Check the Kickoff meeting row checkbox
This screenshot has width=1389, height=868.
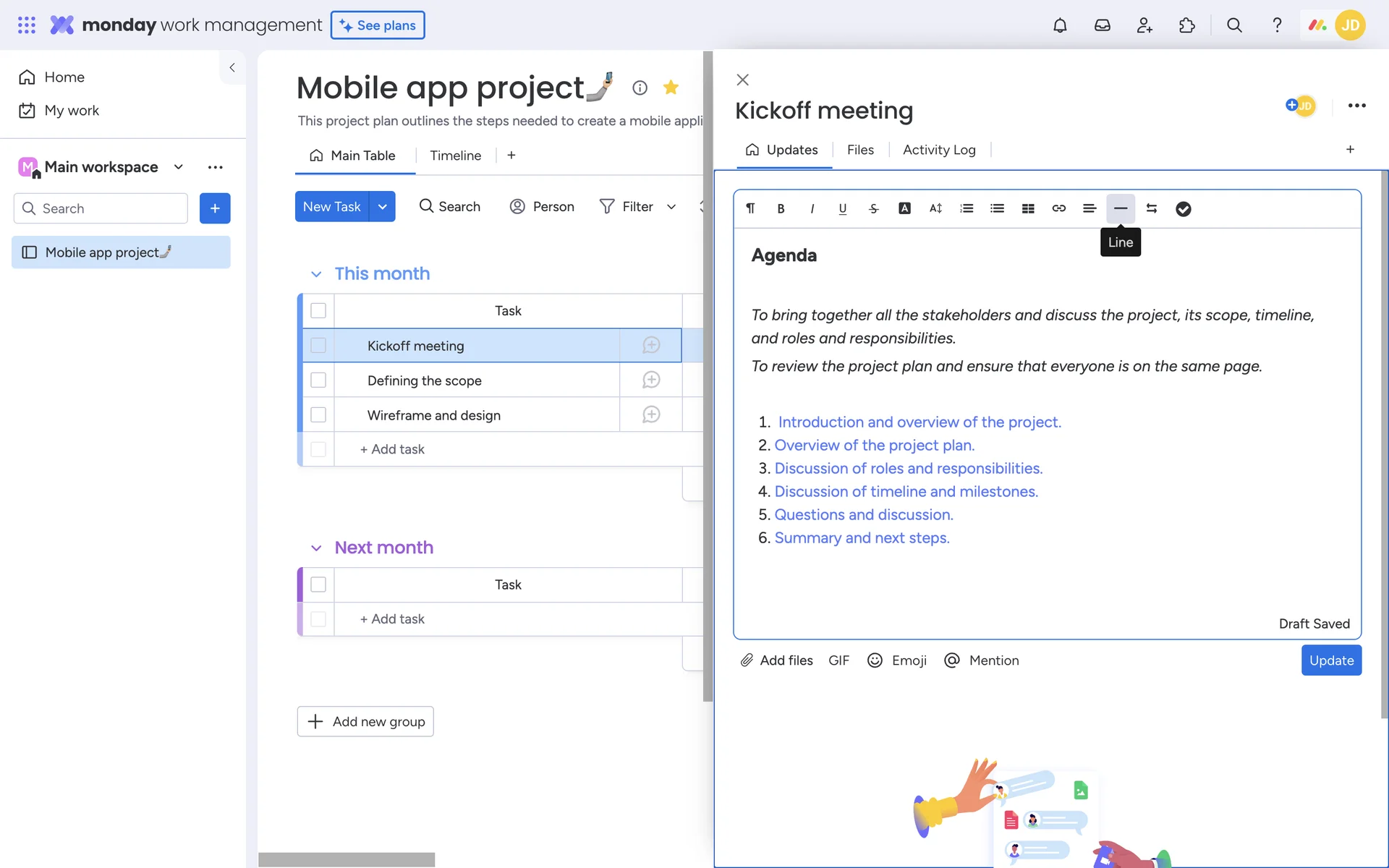point(318,346)
